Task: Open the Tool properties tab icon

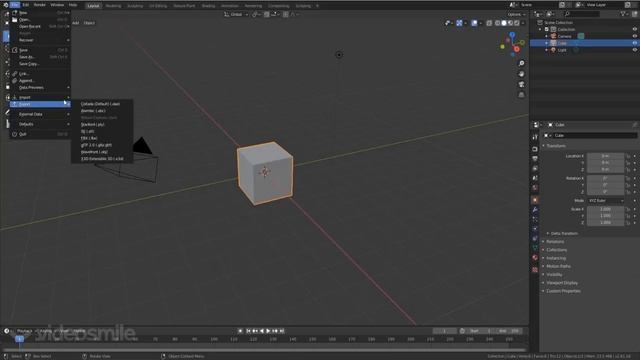Action: (535, 138)
